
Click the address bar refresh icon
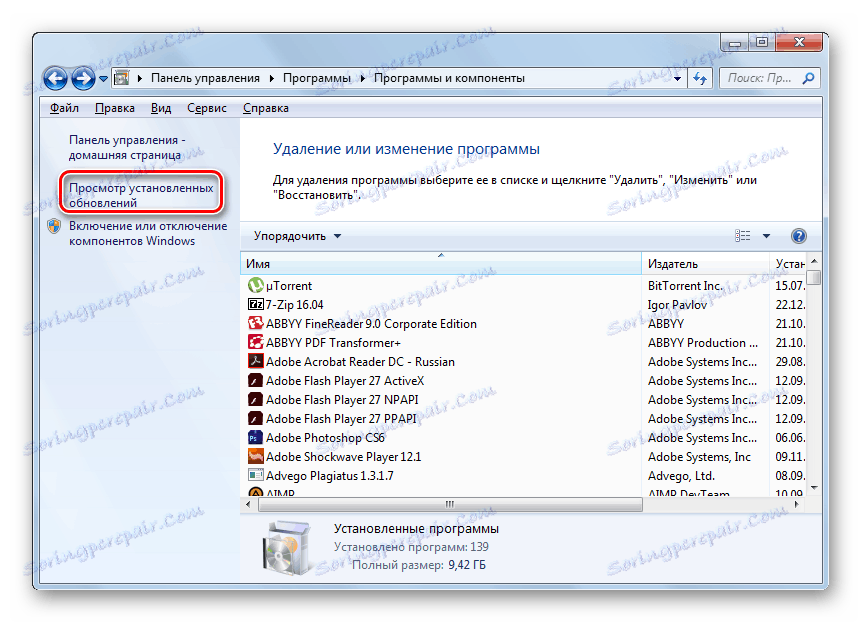(699, 78)
